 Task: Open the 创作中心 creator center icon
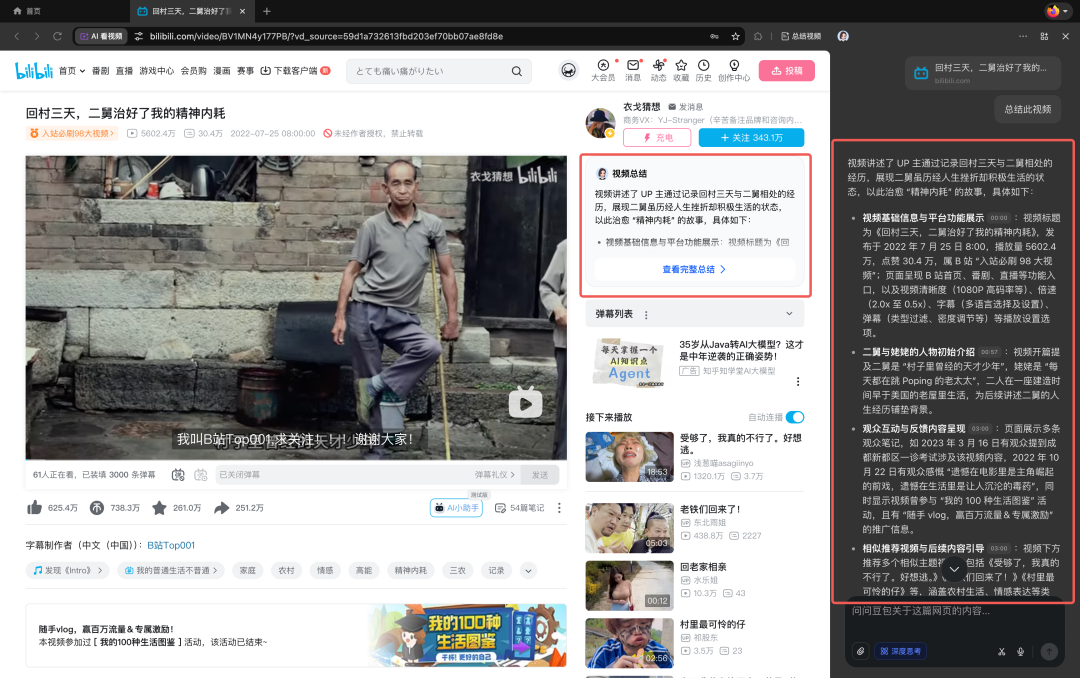point(736,64)
